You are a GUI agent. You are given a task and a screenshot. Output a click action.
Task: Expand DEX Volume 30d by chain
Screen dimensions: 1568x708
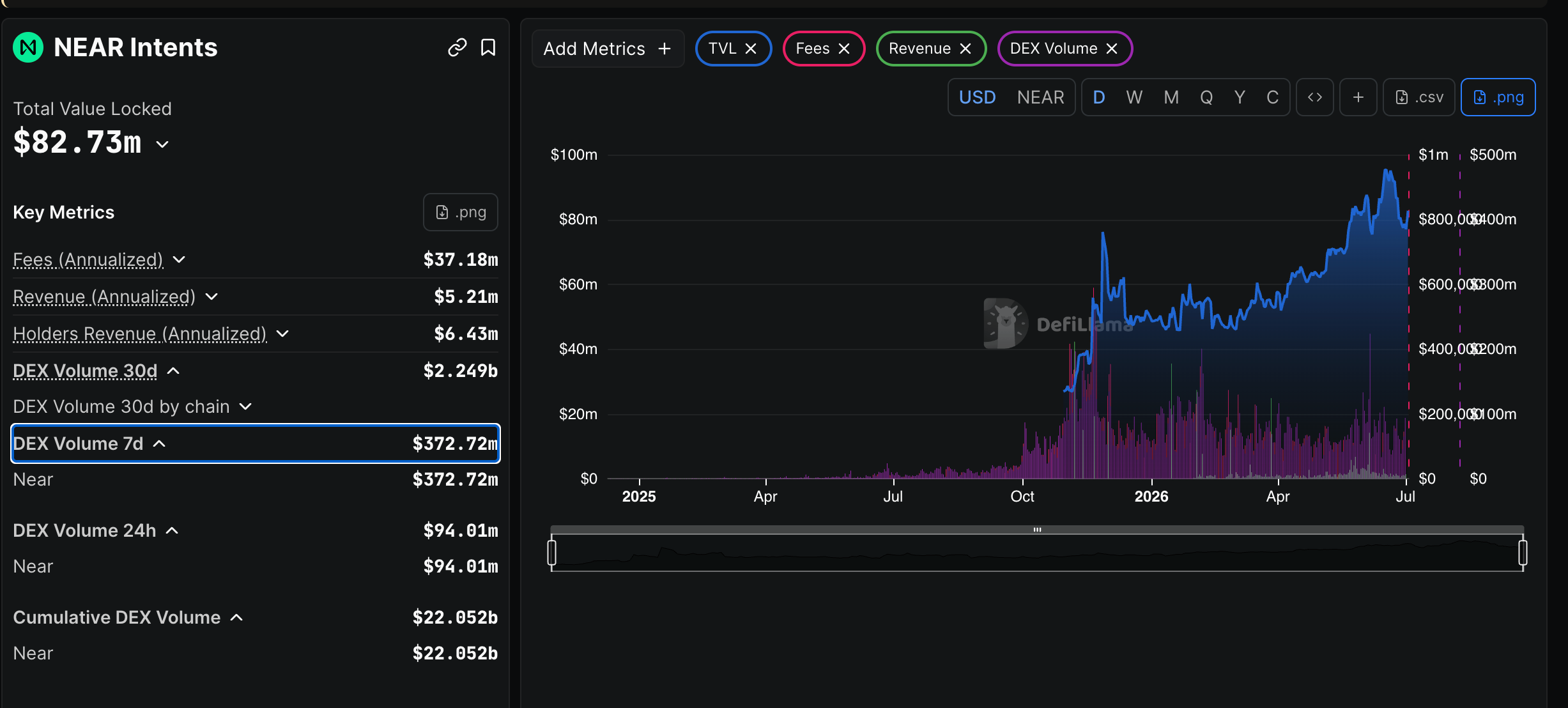coord(245,406)
